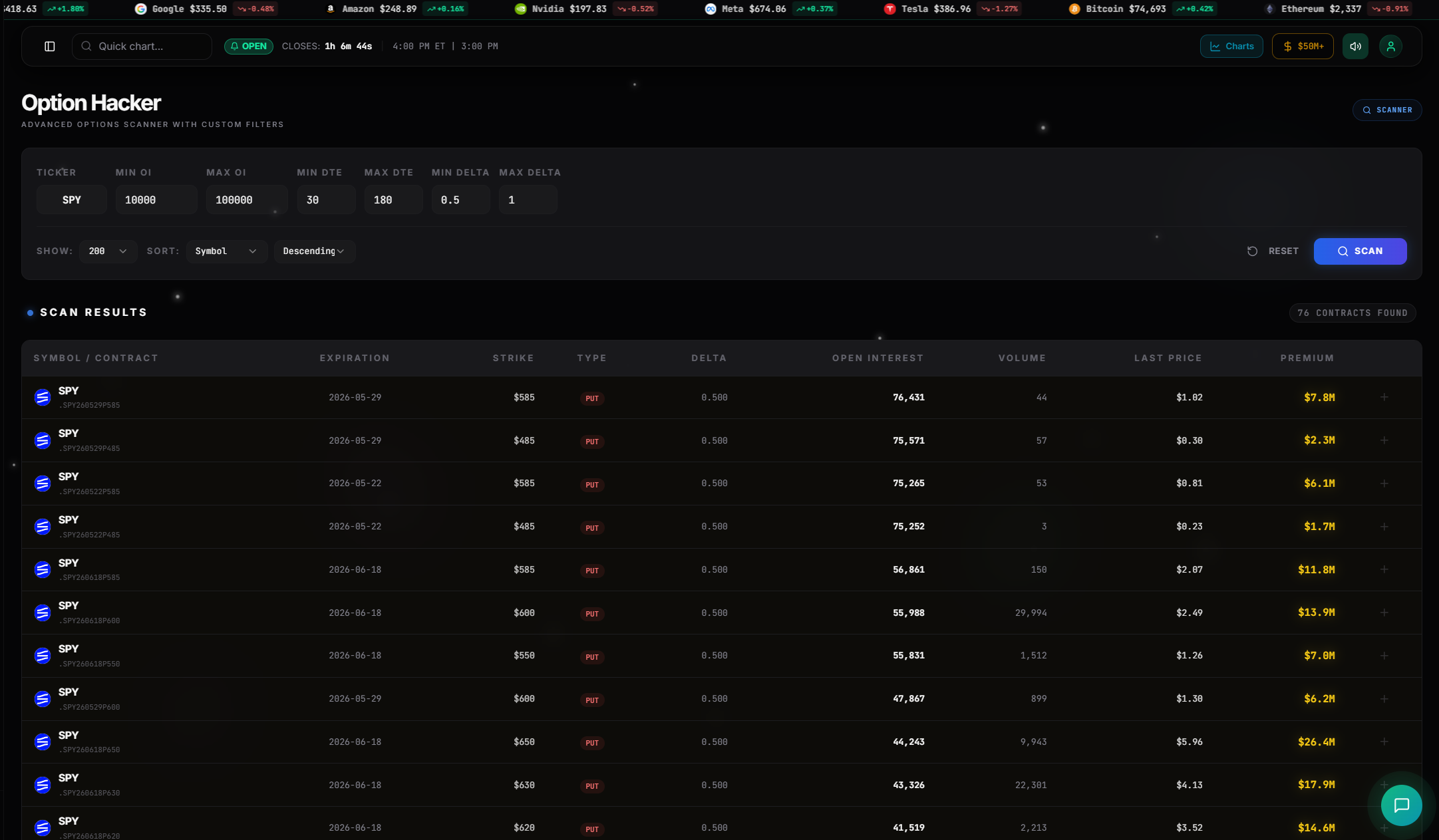Toggle the sound speaker button
The image size is (1439, 840).
coord(1355,47)
